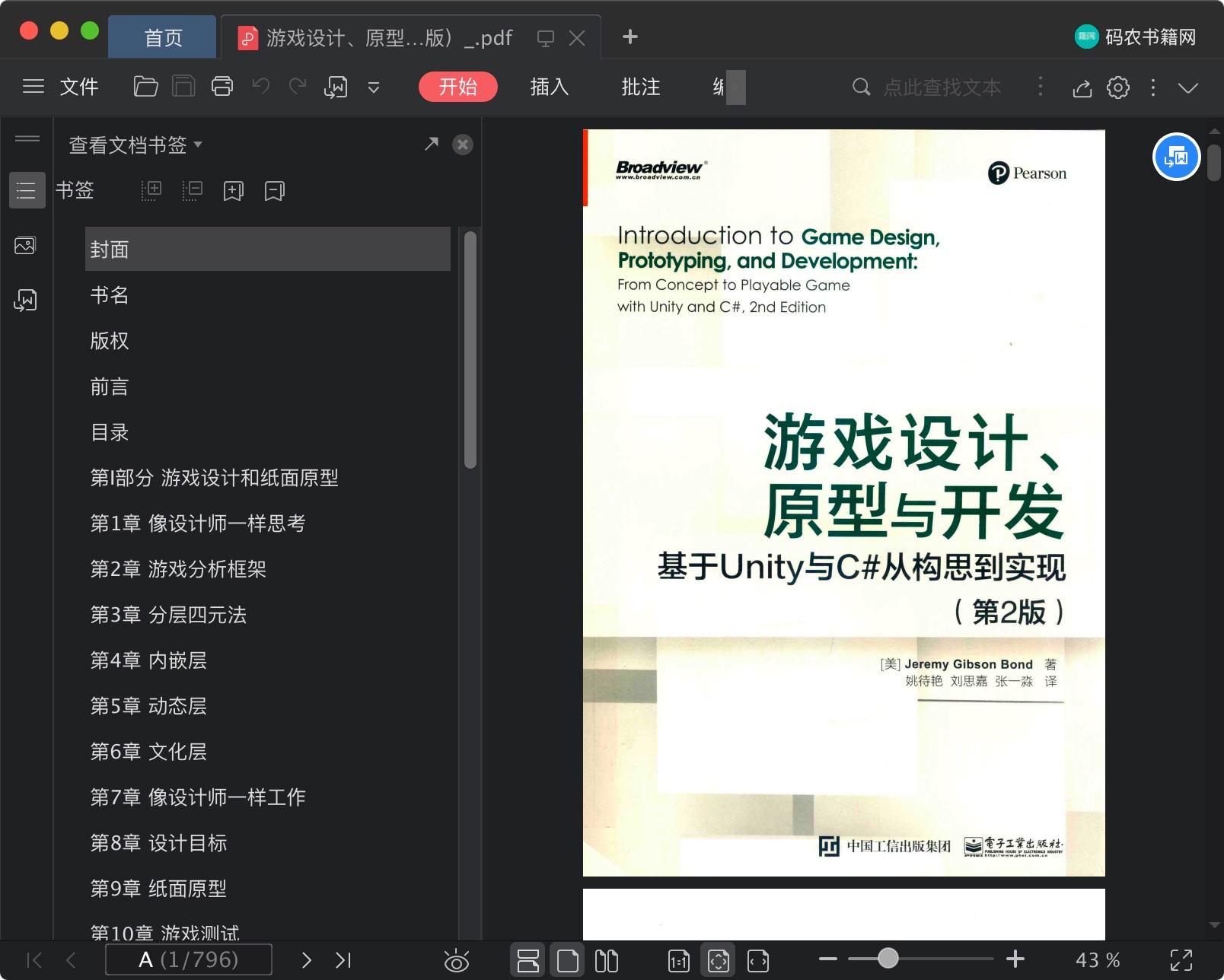Switch to the 首页 tab
This screenshot has height=980, width=1224.
click(x=163, y=38)
